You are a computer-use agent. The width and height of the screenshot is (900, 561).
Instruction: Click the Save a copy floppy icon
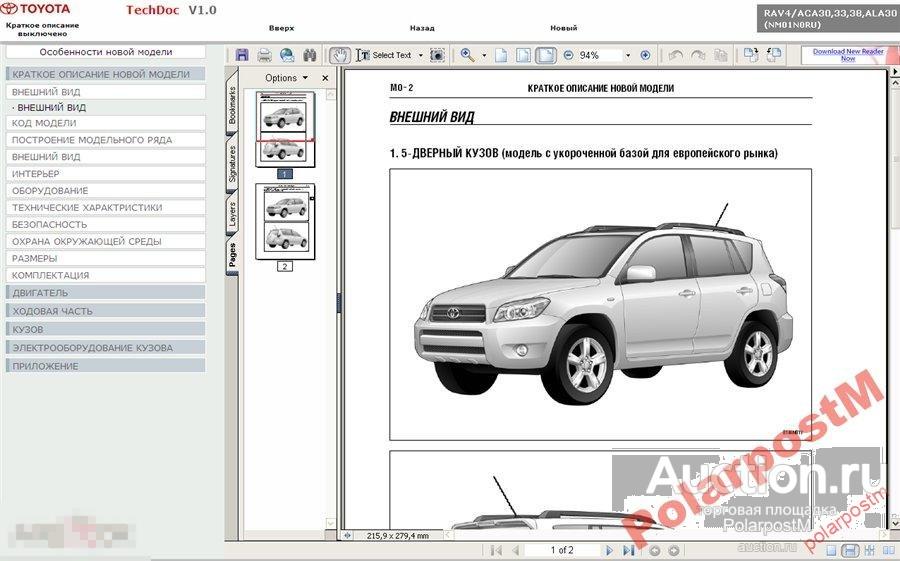point(242,55)
